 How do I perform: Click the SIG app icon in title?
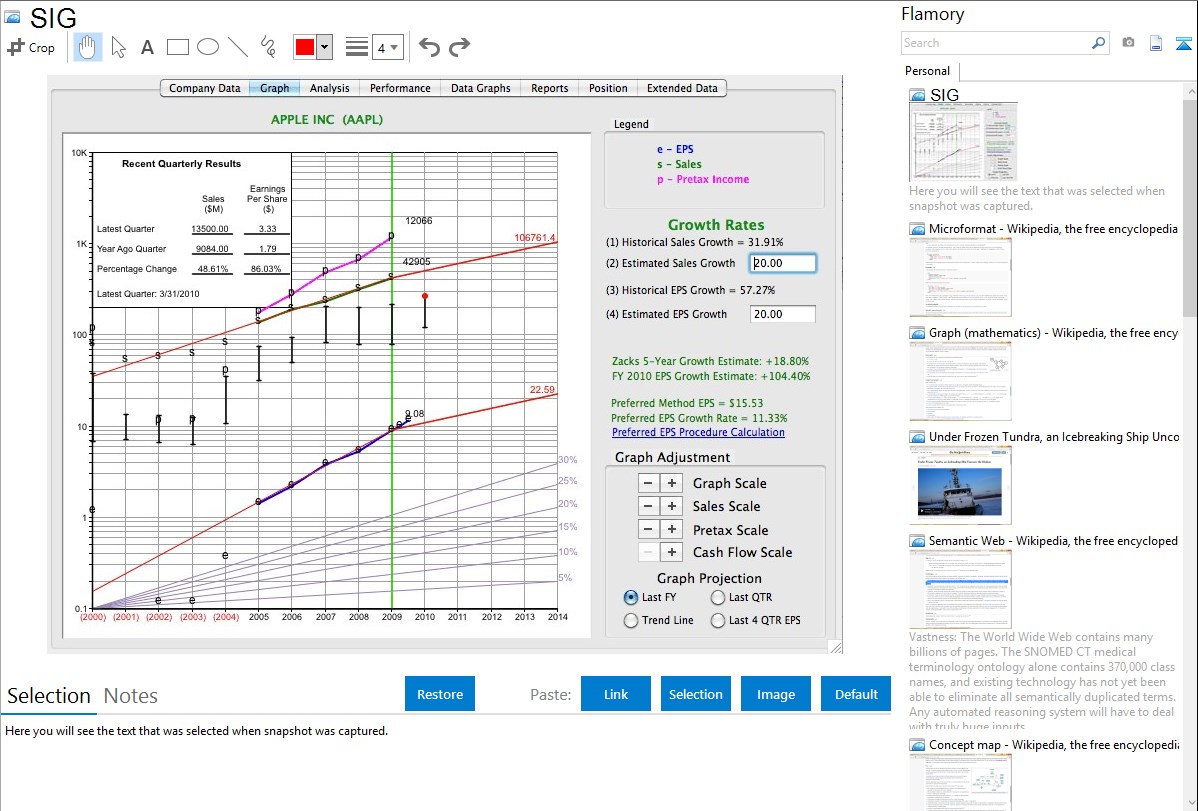(x=12, y=17)
